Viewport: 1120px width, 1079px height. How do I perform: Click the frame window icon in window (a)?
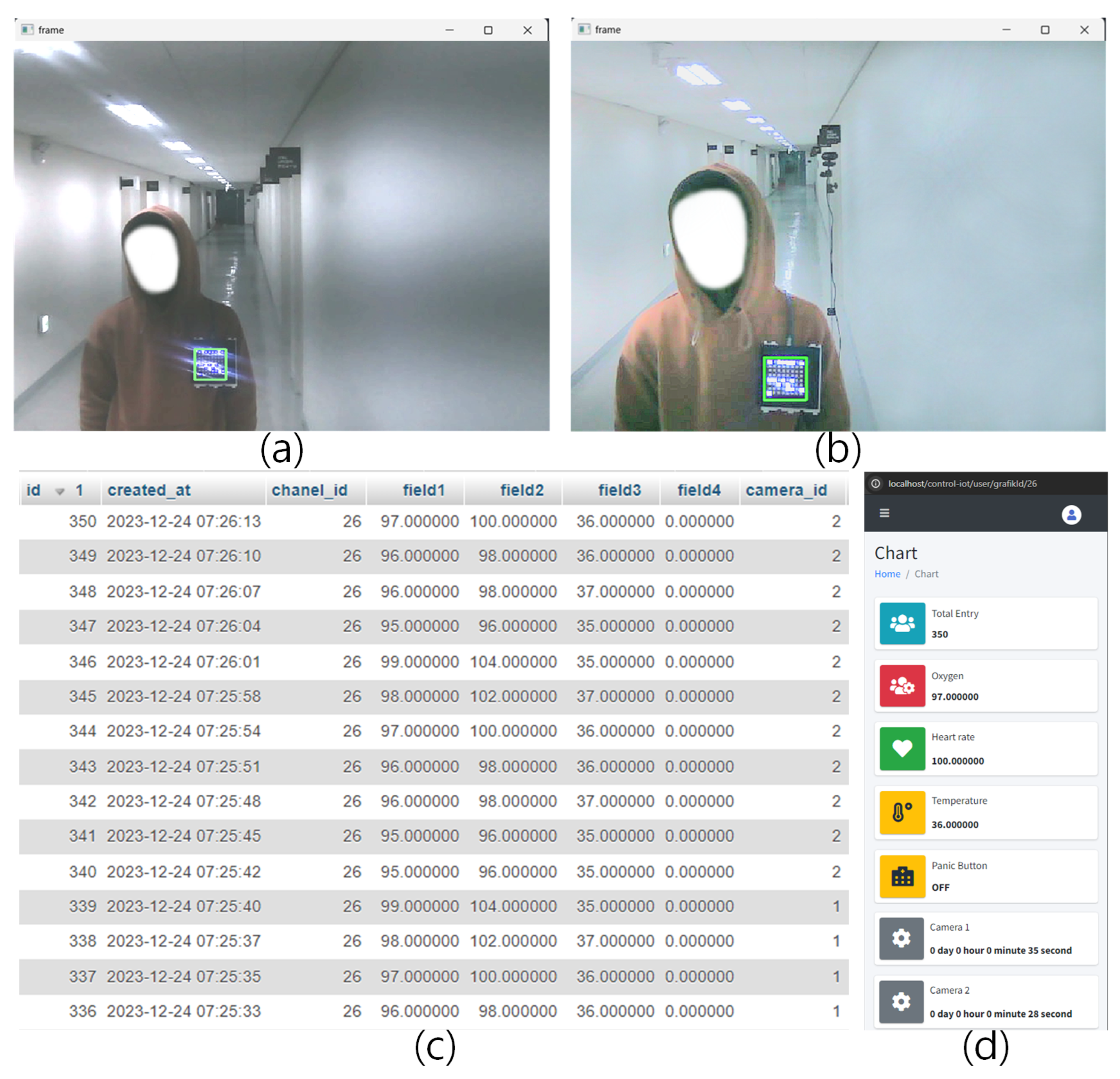click(x=27, y=29)
